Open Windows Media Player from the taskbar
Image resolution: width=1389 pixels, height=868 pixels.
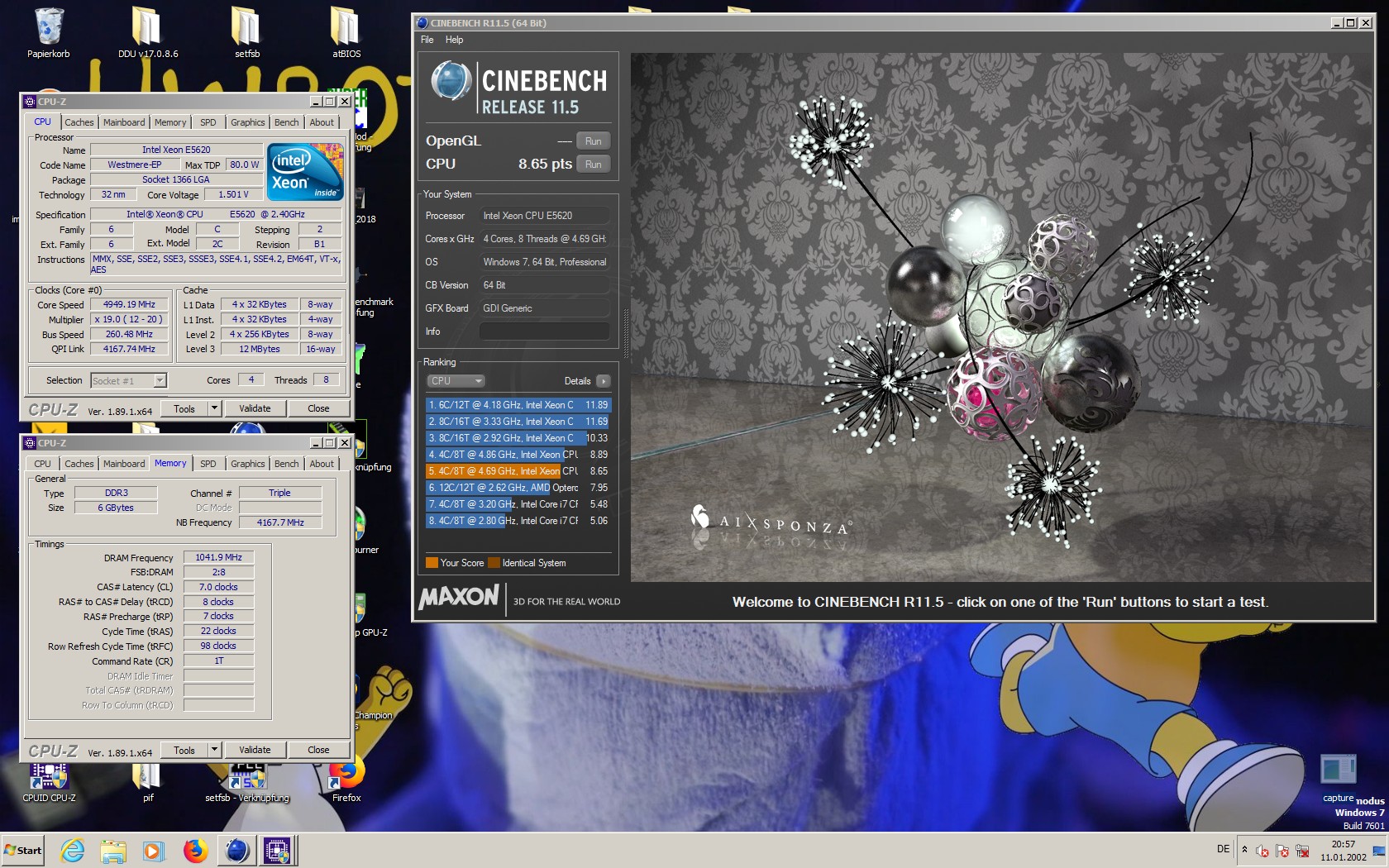tap(154, 851)
